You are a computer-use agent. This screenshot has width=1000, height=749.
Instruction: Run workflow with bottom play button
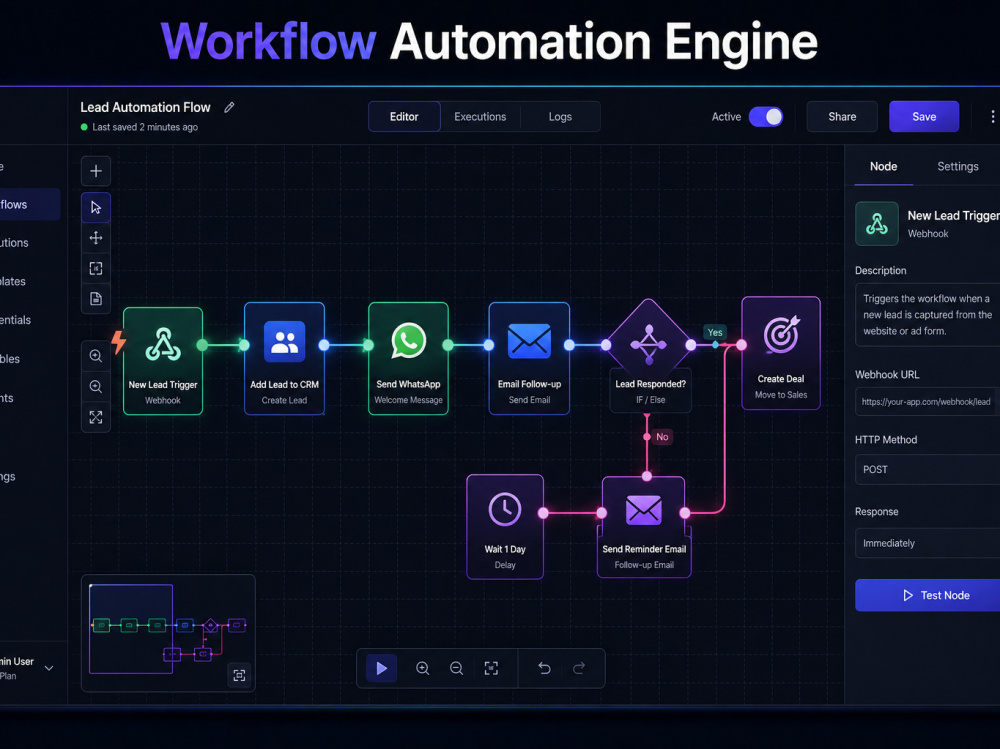tap(381, 668)
